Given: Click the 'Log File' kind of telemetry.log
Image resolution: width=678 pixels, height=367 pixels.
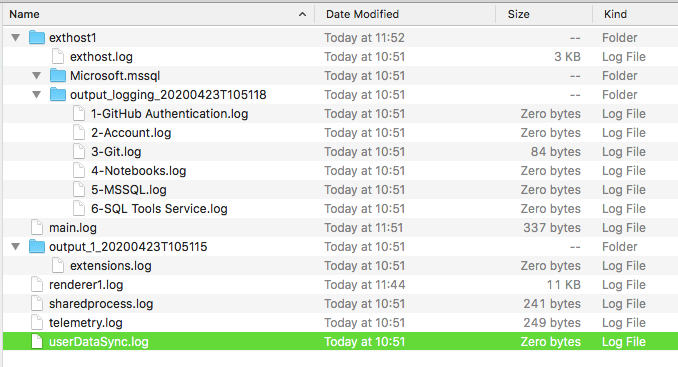Looking at the screenshot, I should point(624,323).
